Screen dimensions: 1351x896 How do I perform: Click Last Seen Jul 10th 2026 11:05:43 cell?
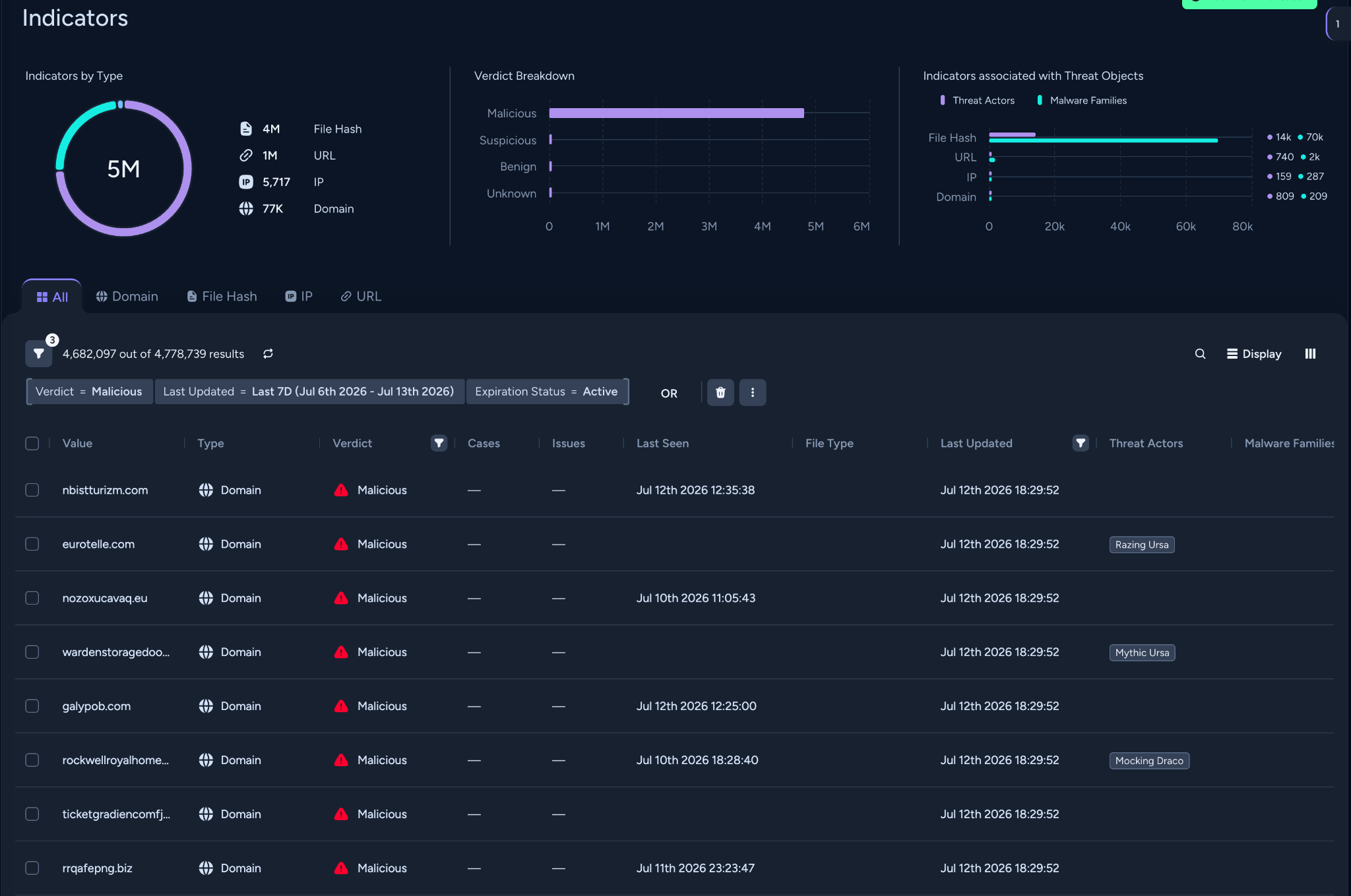(696, 598)
